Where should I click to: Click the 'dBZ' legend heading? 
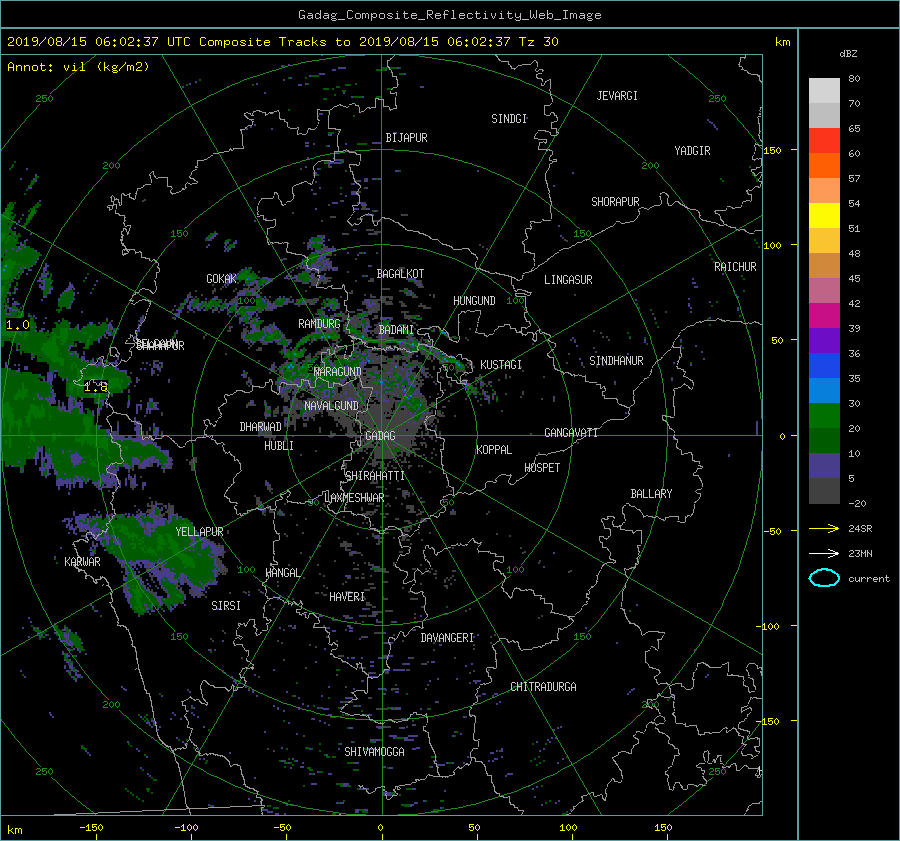848,54
